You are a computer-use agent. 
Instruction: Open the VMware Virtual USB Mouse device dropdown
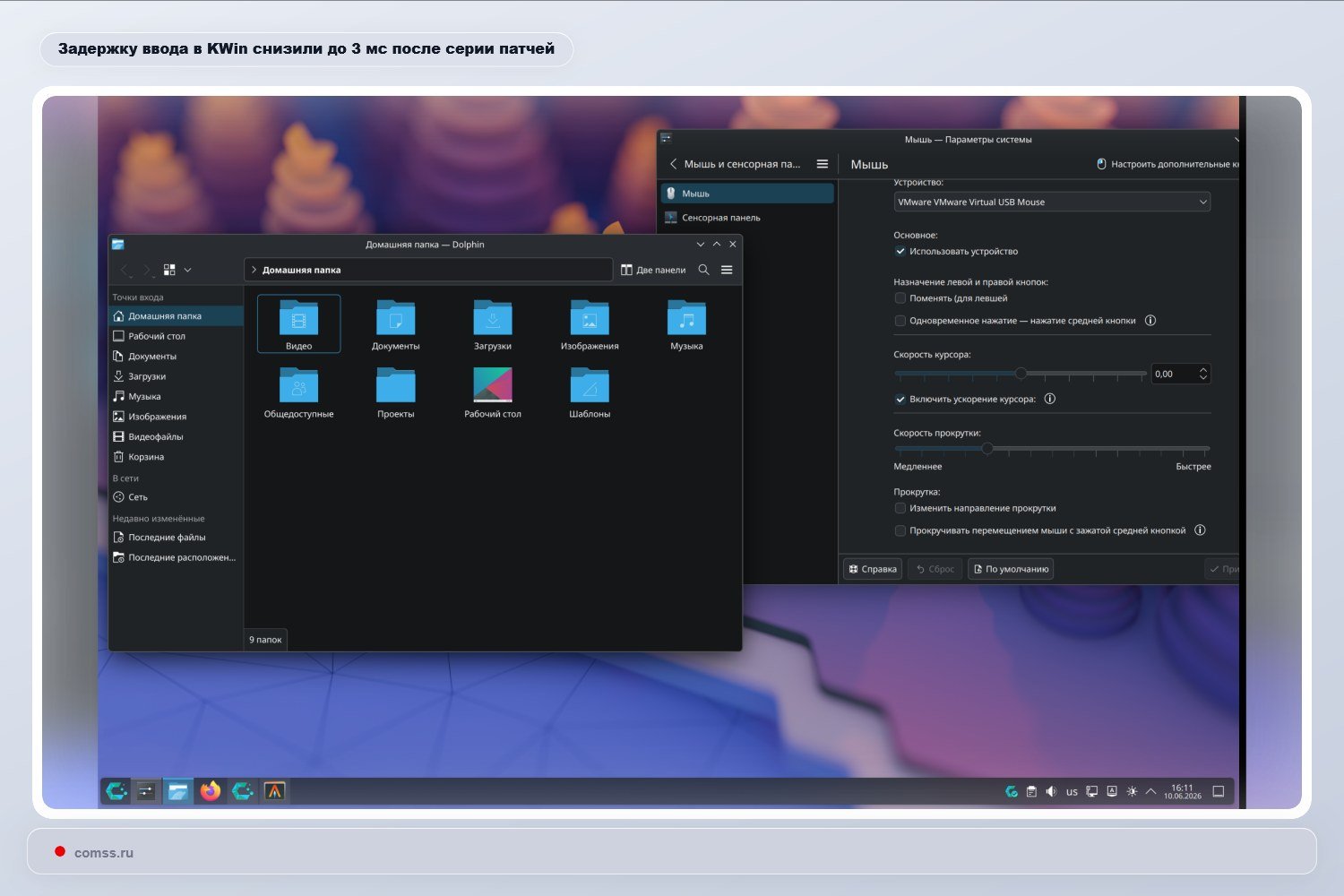(x=1052, y=202)
